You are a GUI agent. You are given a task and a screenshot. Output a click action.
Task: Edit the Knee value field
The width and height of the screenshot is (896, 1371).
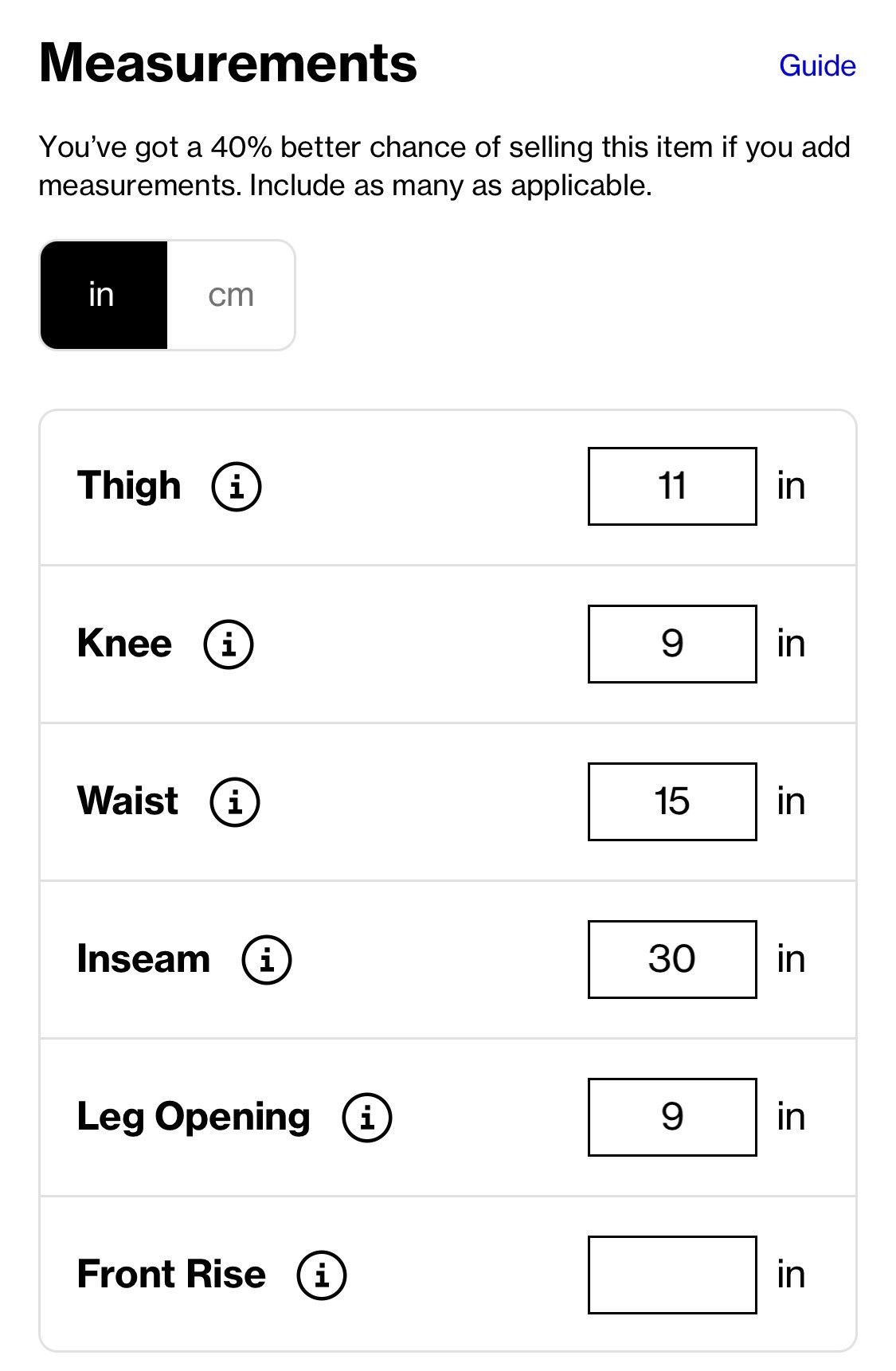(x=672, y=644)
